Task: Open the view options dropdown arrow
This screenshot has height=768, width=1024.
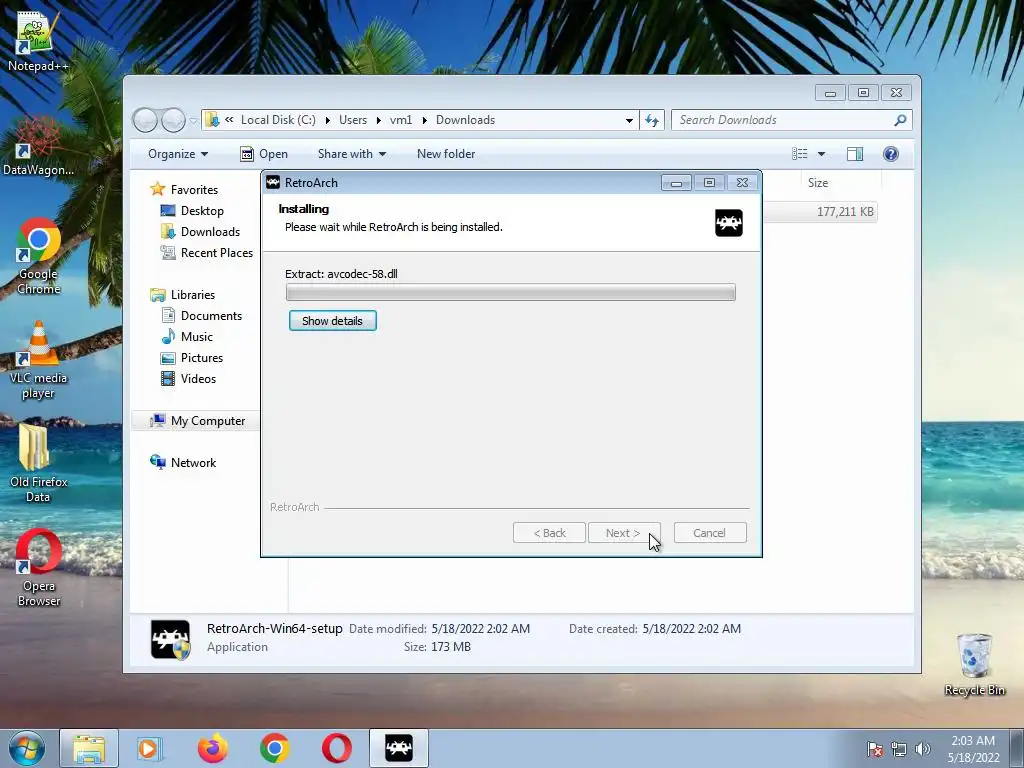Action: click(822, 154)
